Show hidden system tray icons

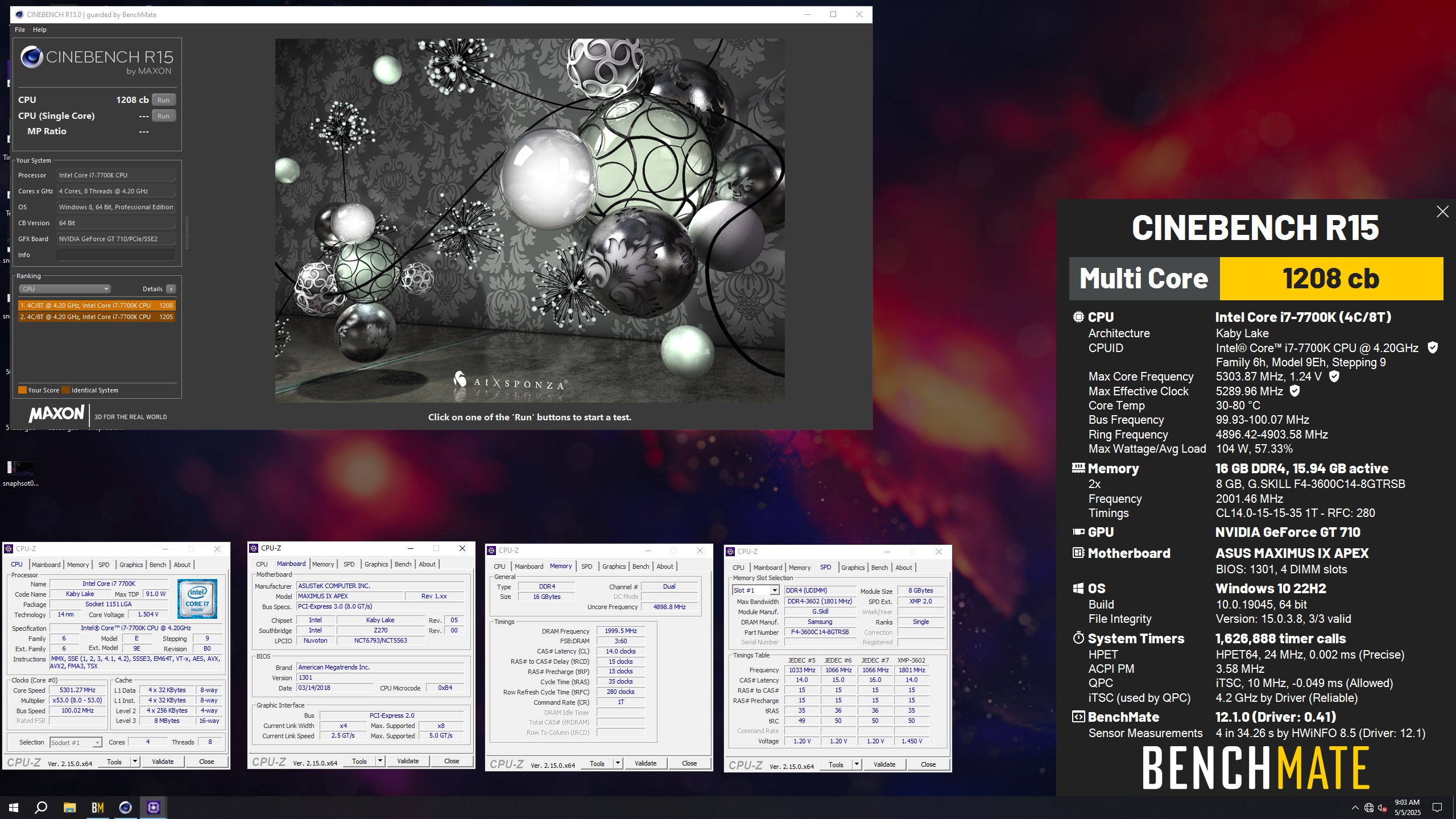point(1355,808)
